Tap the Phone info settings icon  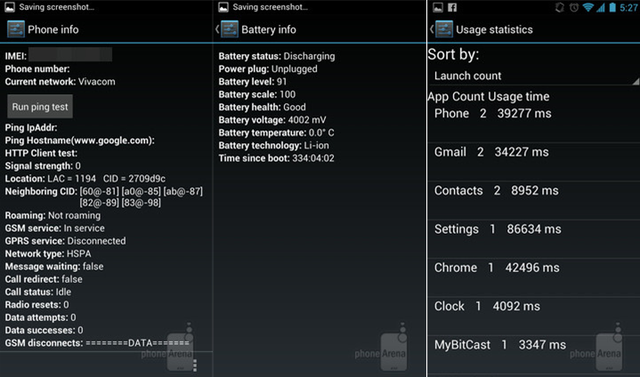(x=16, y=30)
